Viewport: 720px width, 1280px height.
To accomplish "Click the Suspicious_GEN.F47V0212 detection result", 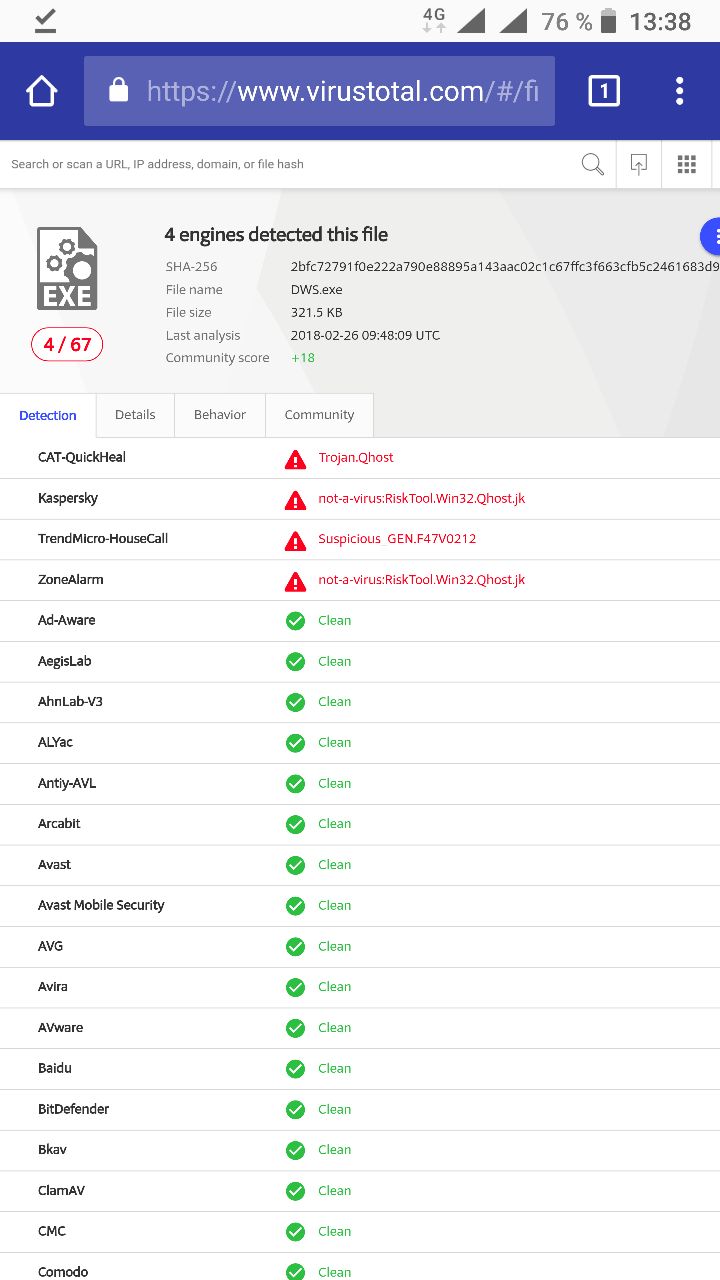I will pos(397,539).
